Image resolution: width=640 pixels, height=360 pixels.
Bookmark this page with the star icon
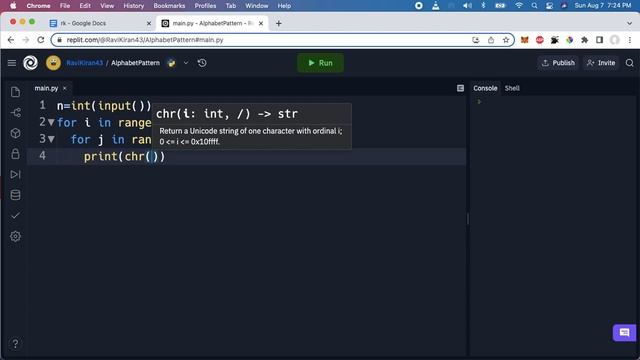tap(506, 40)
